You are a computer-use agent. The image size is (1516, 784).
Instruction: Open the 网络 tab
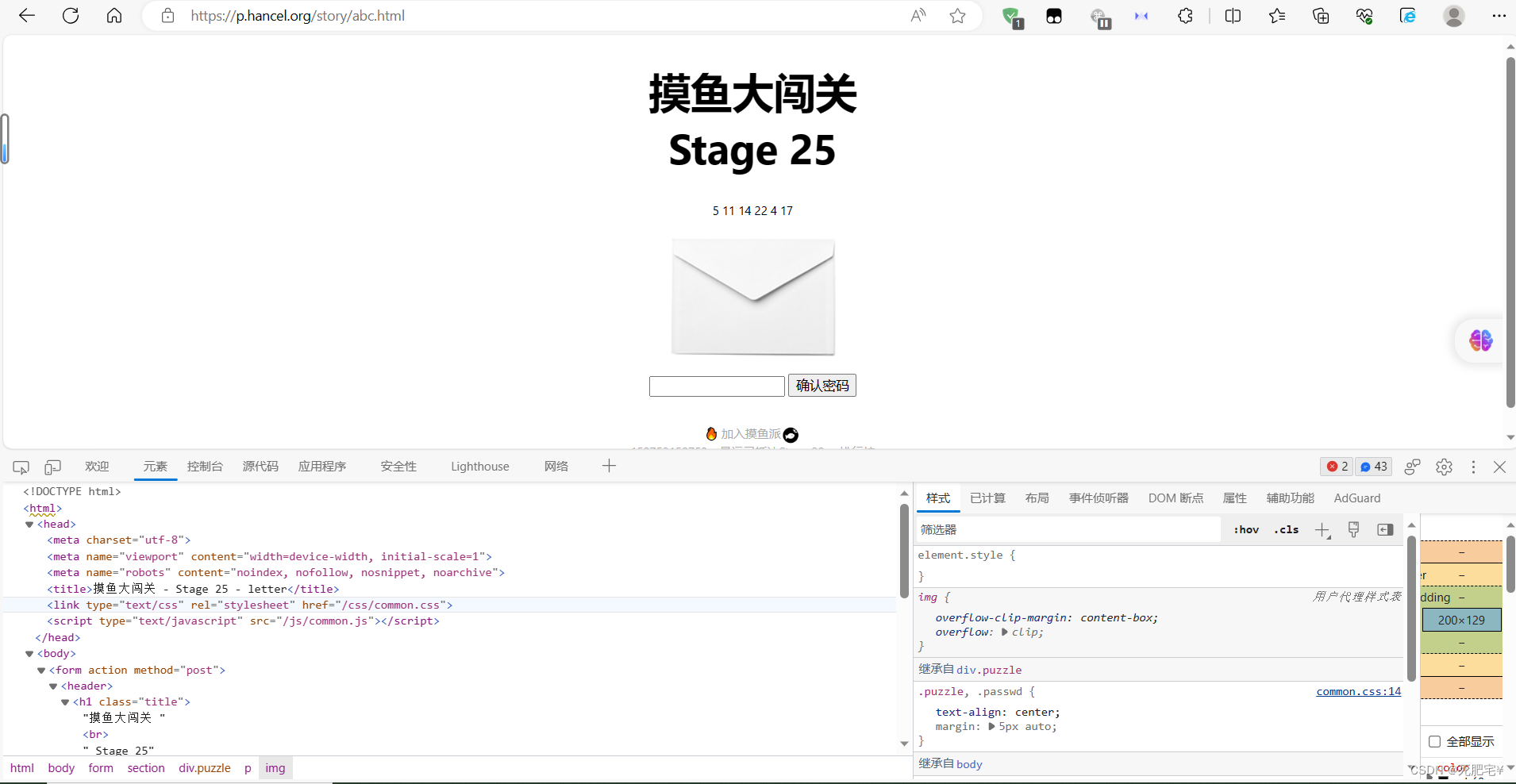click(556, 467)
